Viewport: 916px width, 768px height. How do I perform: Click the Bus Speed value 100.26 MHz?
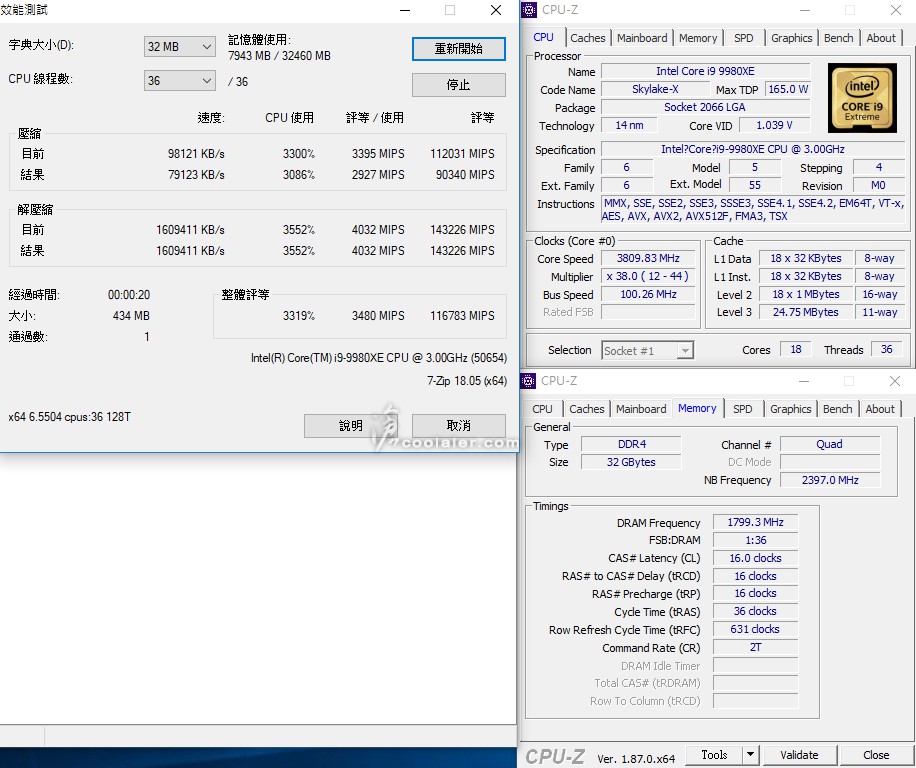[648, 294]
